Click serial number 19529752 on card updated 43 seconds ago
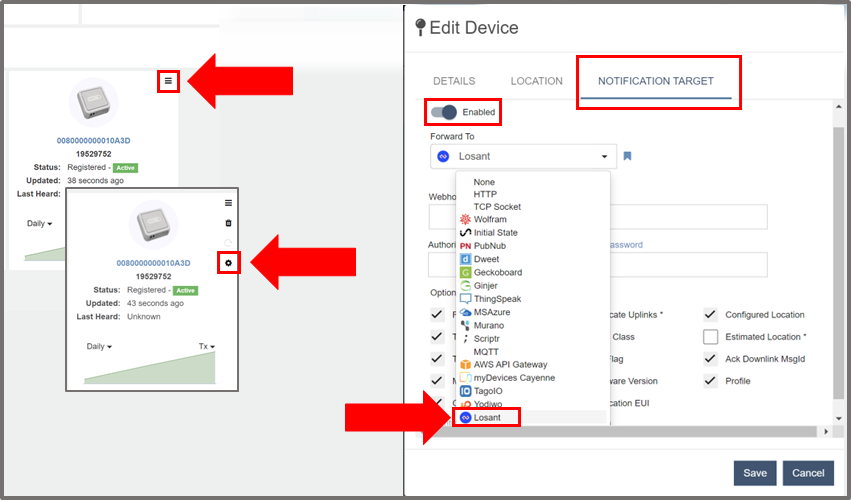This screenshot has width=851, height=500. point(154,276)
